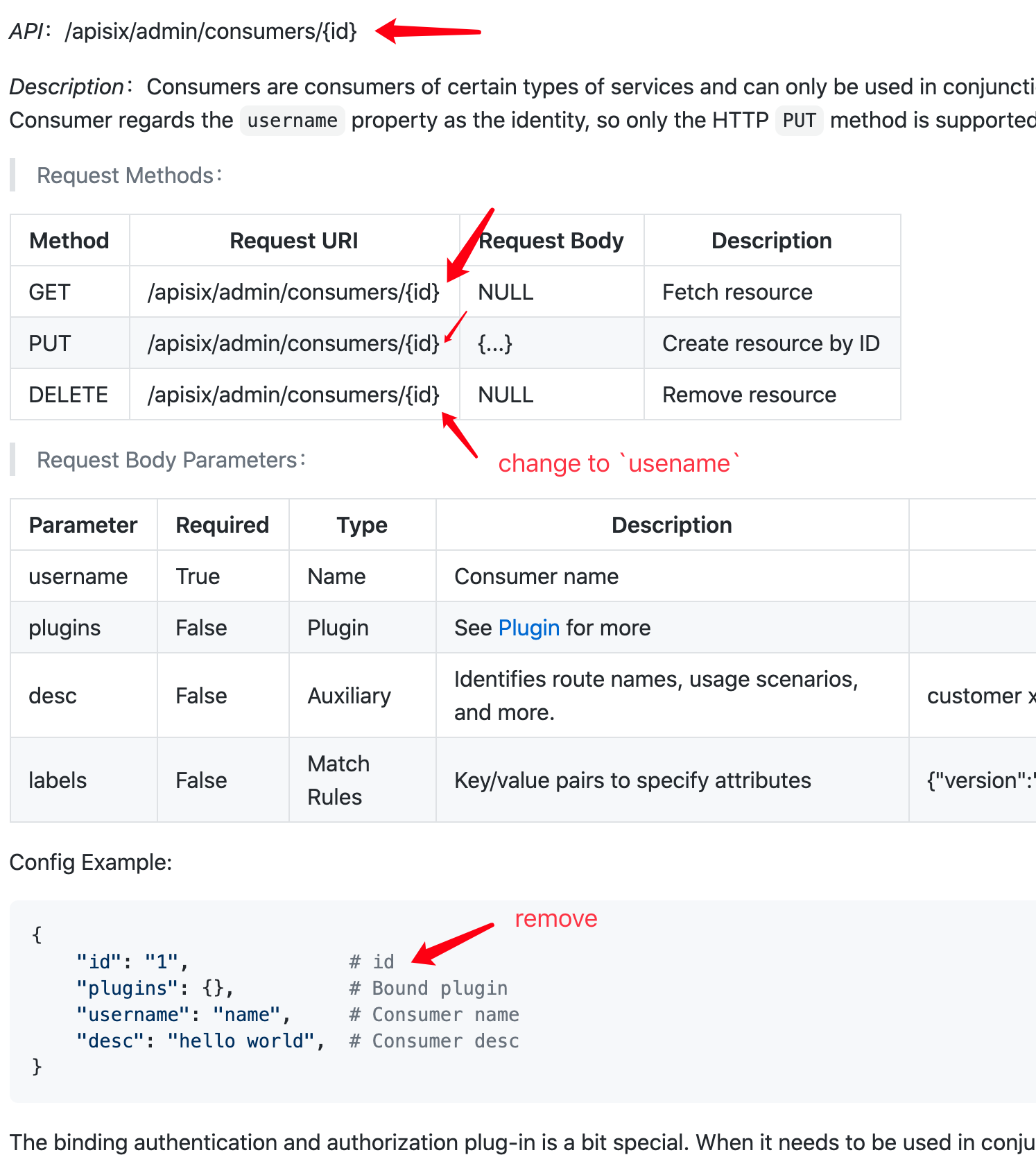Click the request URI in the GET row
Viewport: 1036px width, 1164px height.
(x=293, y=292)
